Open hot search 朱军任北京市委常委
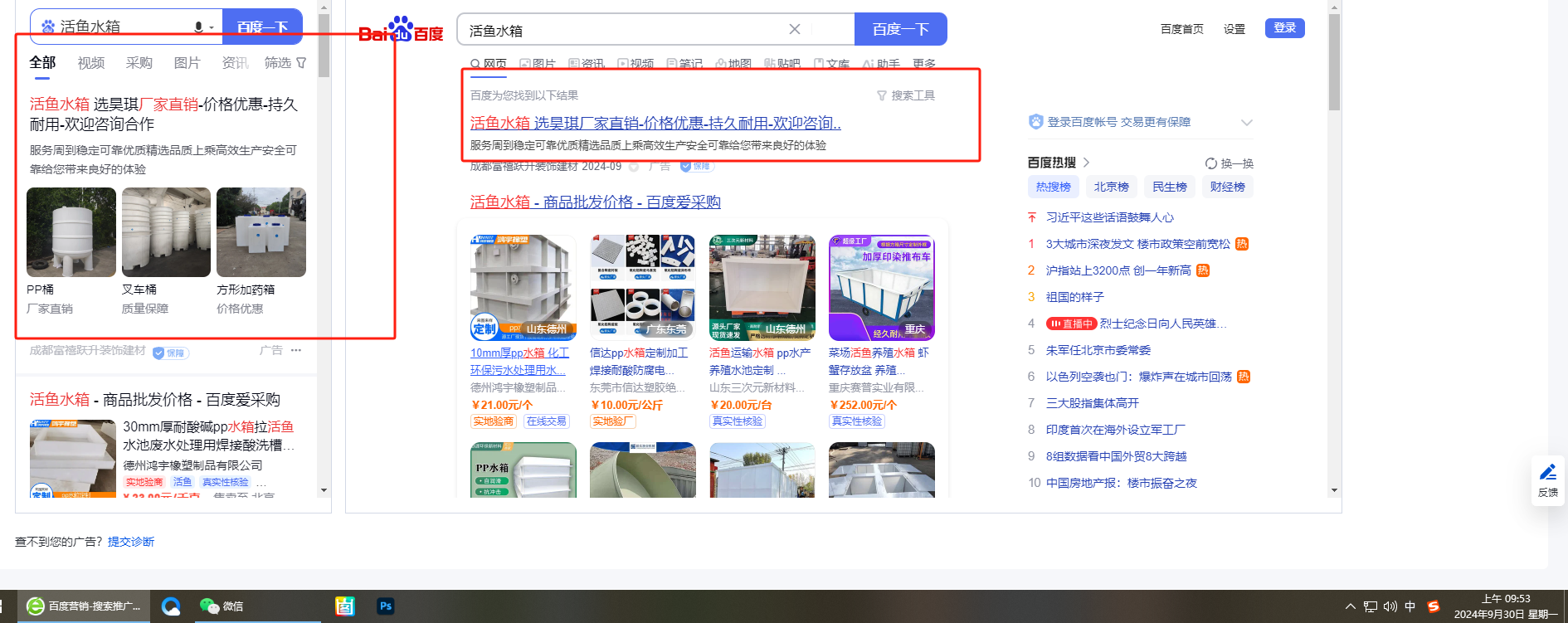This screenshot has height=623, width=1568. click(x=1098, y=350)
